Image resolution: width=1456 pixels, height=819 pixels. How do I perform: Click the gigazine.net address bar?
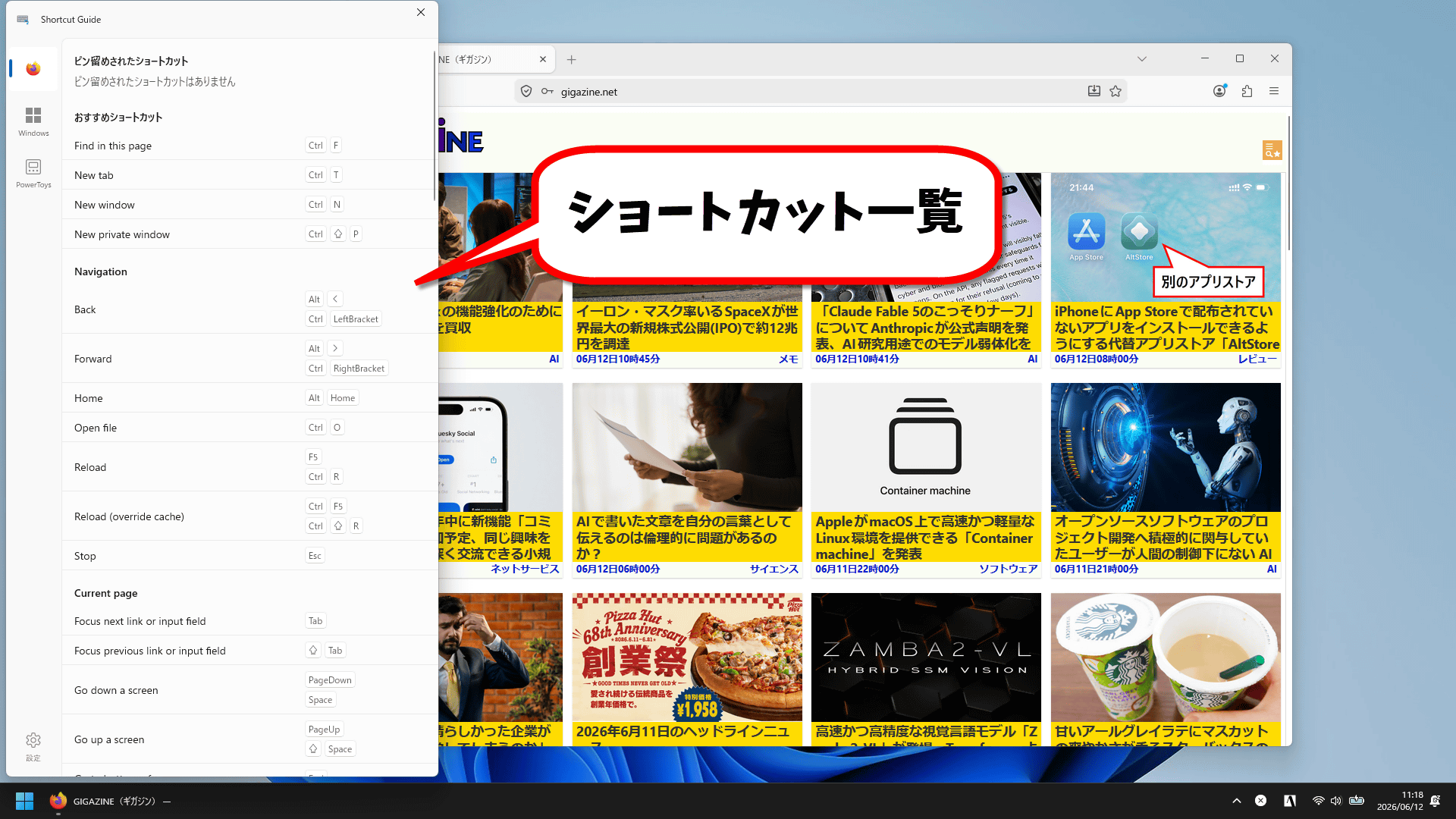[821, 91]
